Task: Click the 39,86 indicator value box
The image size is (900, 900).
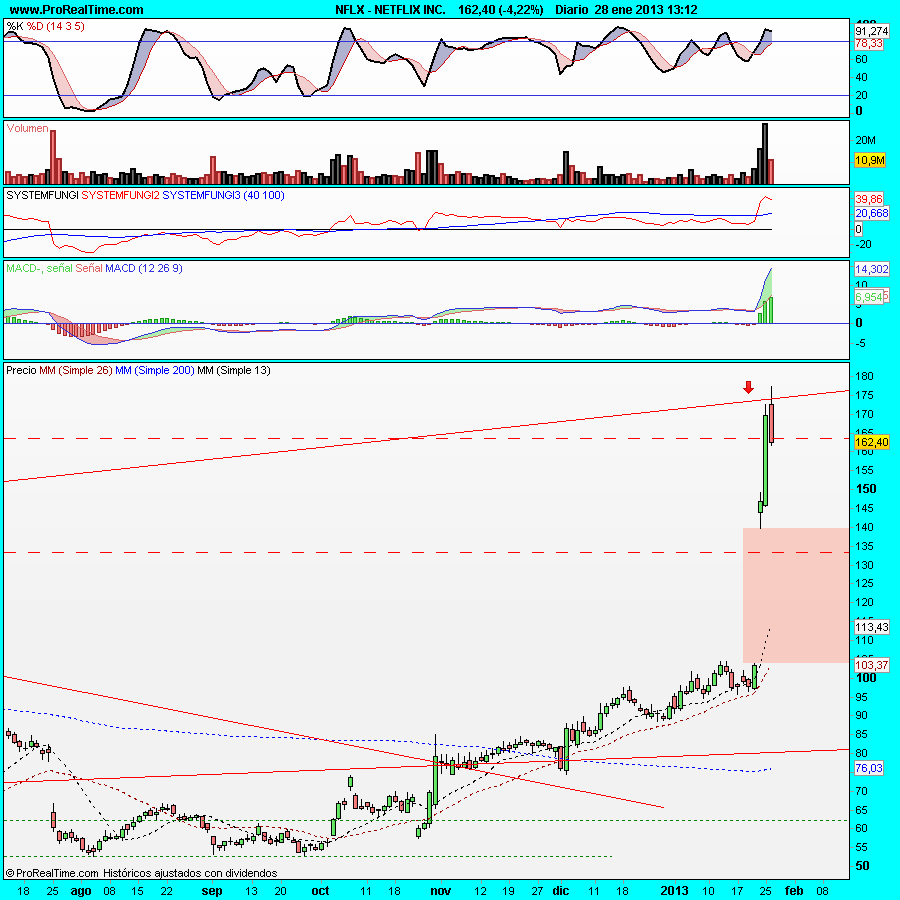Action: point(869,199)
